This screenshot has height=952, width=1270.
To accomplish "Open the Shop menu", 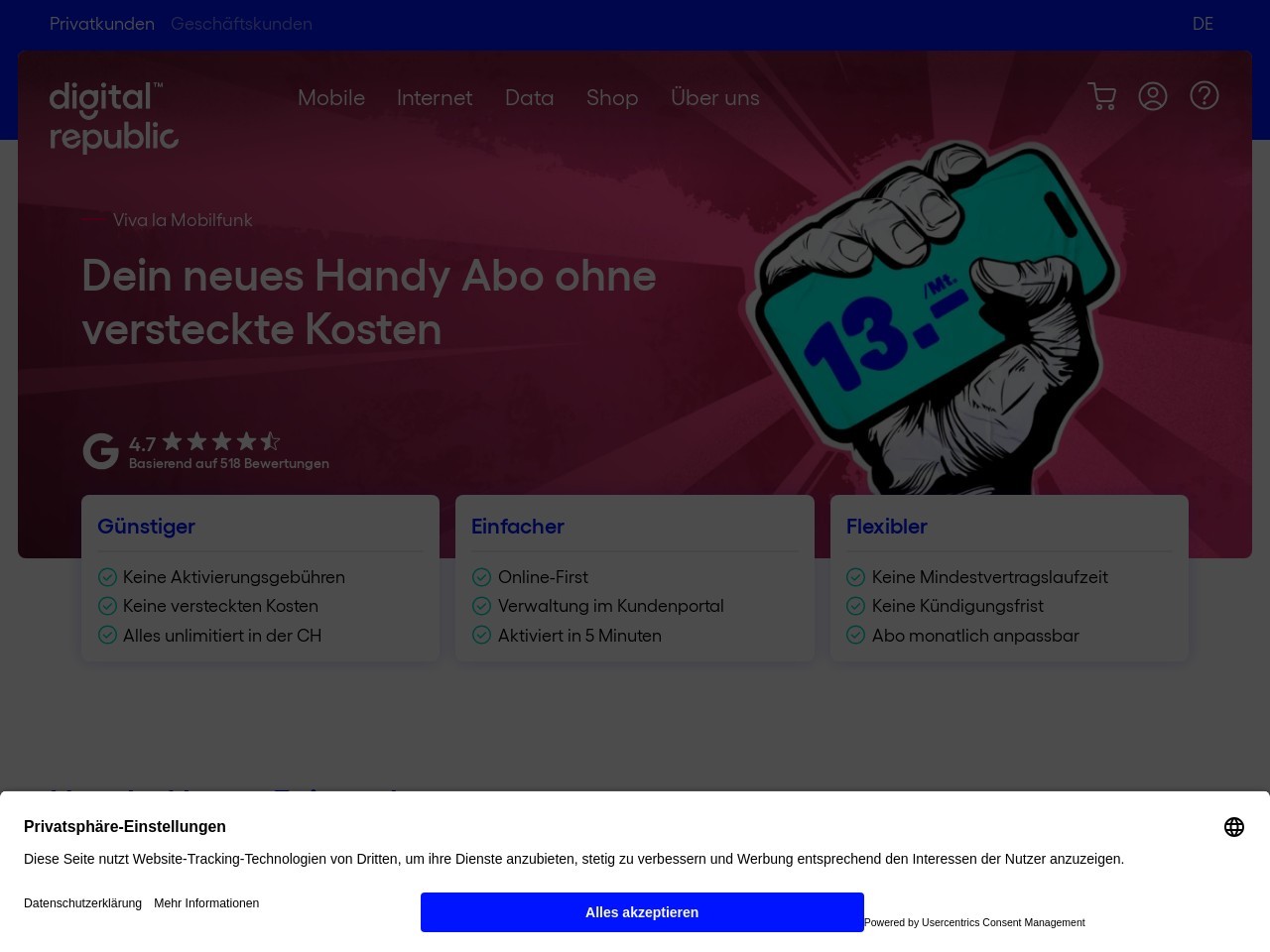I will pyautogui.click(x=612, y=98).
